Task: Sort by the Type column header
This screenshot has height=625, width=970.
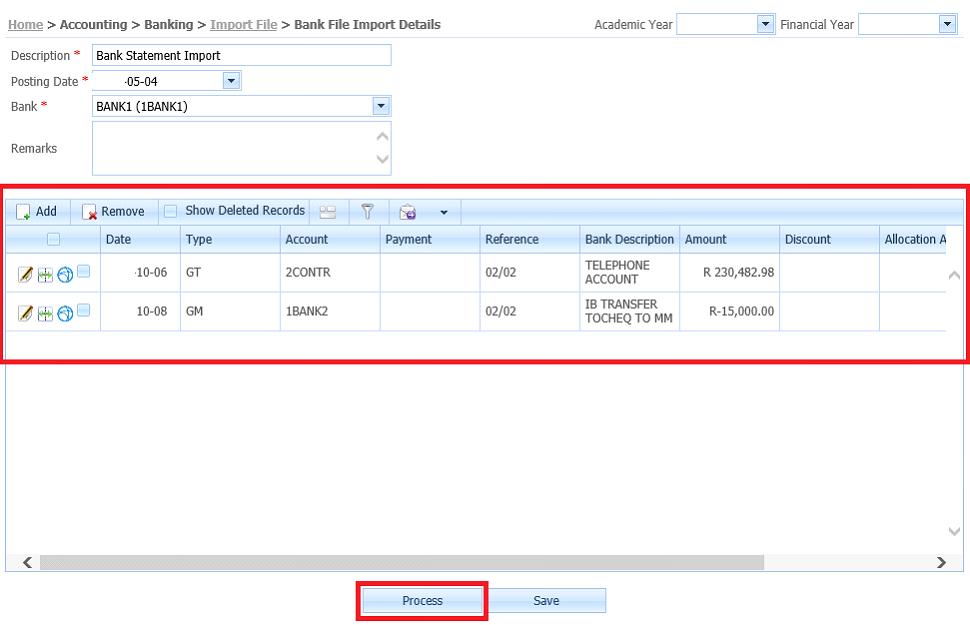Action: (x=230, y=239)
